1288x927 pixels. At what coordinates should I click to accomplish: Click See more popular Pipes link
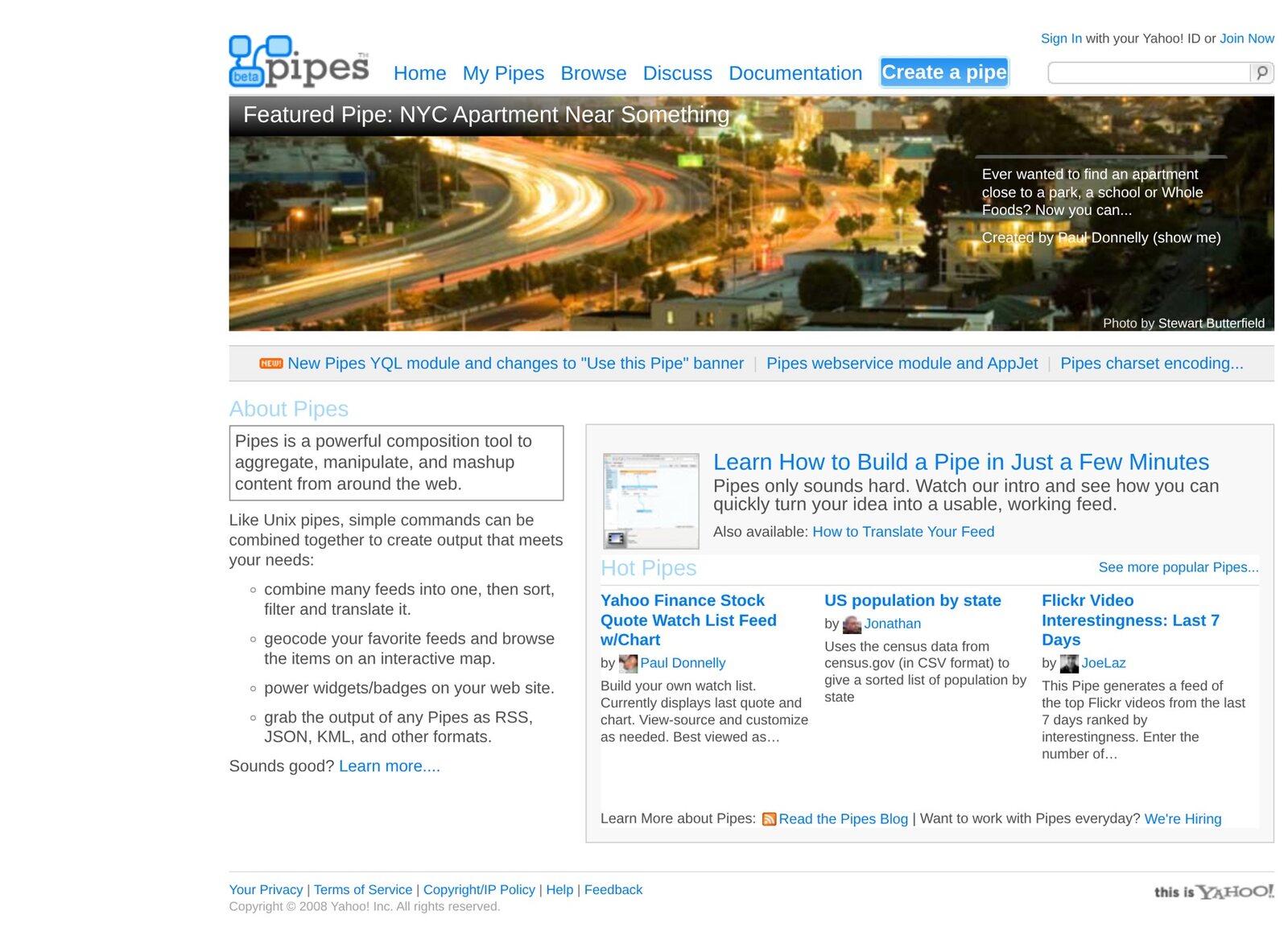click(x=1179, y=567)
